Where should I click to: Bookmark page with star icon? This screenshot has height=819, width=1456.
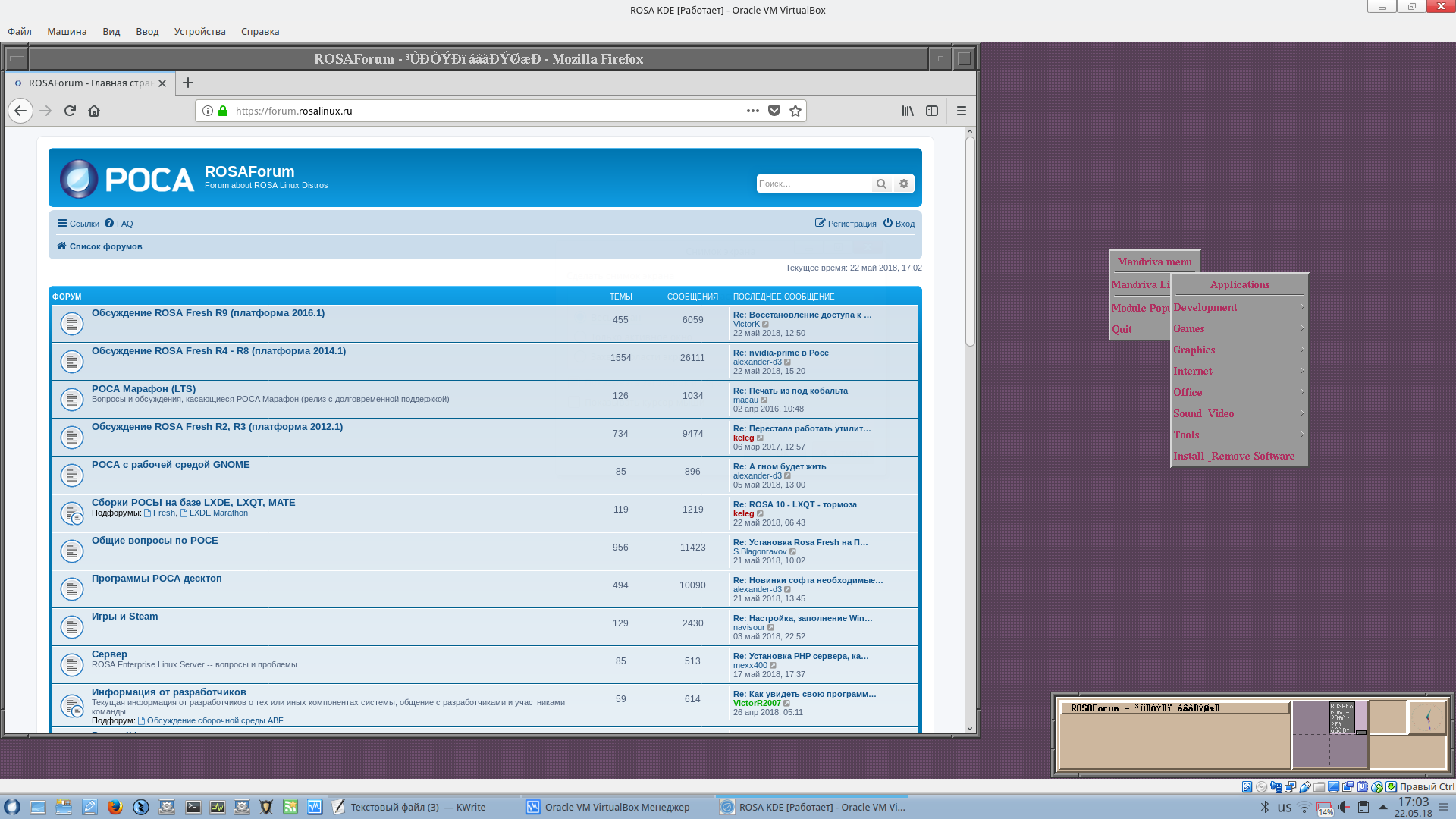tap(795, 111)
